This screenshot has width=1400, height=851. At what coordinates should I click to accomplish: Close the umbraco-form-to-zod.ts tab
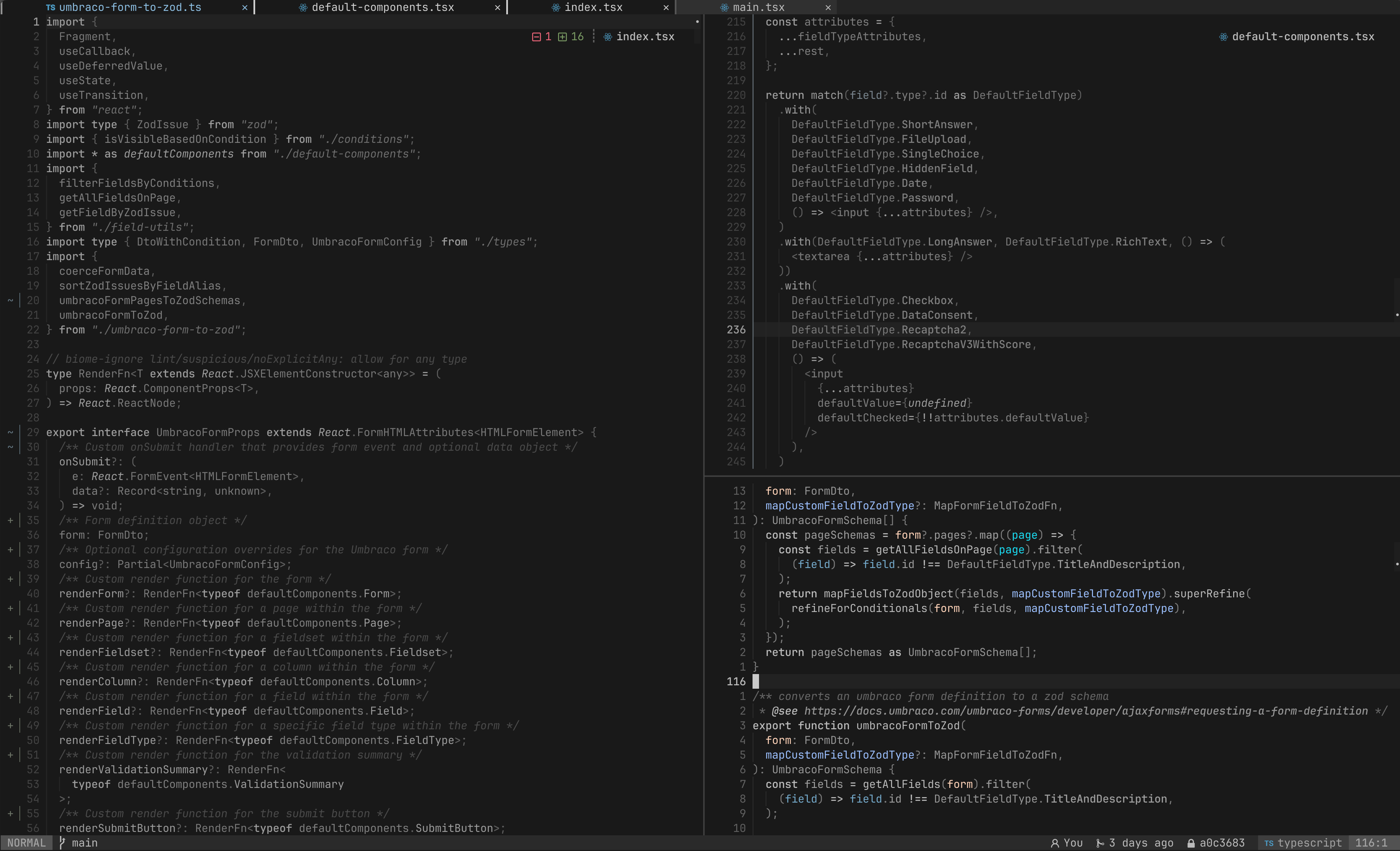click(244, 8)
